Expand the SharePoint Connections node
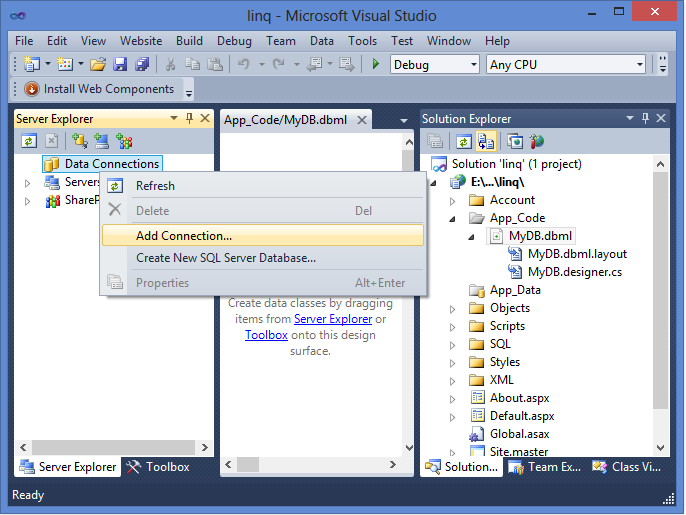Viewport: 686px width, 515px height. (x=27, y=201)
